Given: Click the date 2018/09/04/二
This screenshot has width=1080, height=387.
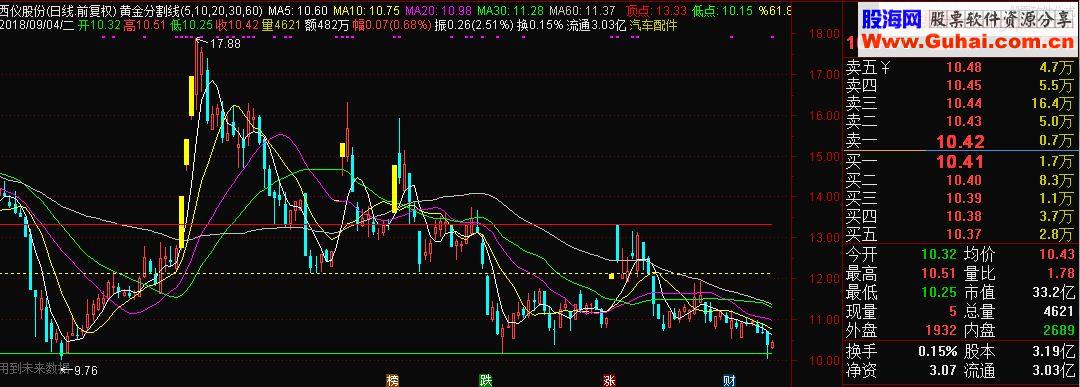Looking at the screenshot, I should point(37,25).
